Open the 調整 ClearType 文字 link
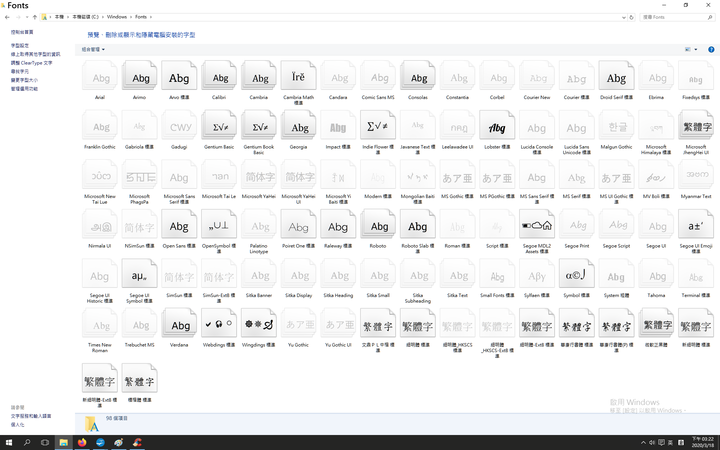720x450 pixels. (x=32, y=63)
